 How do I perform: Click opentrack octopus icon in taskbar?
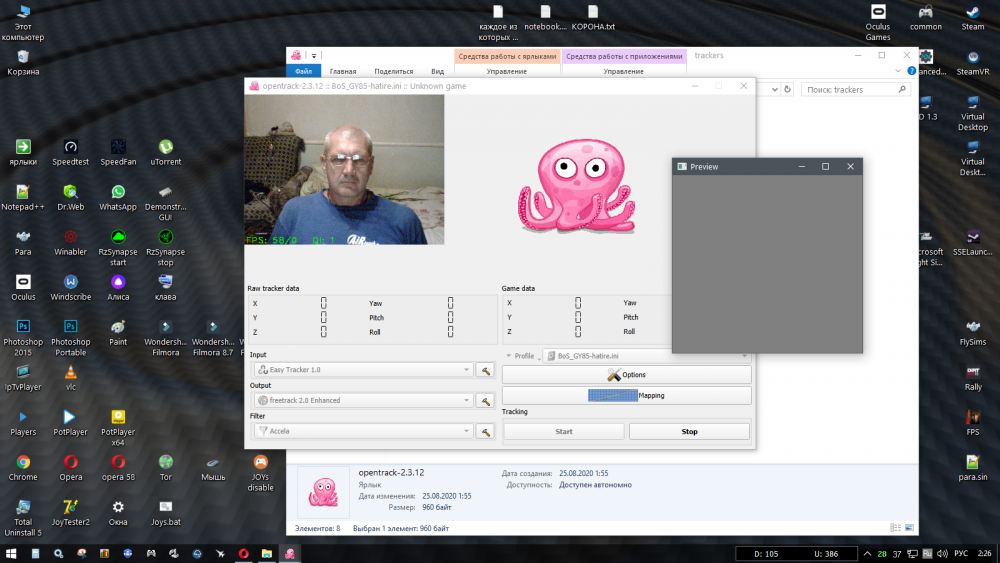290,553
